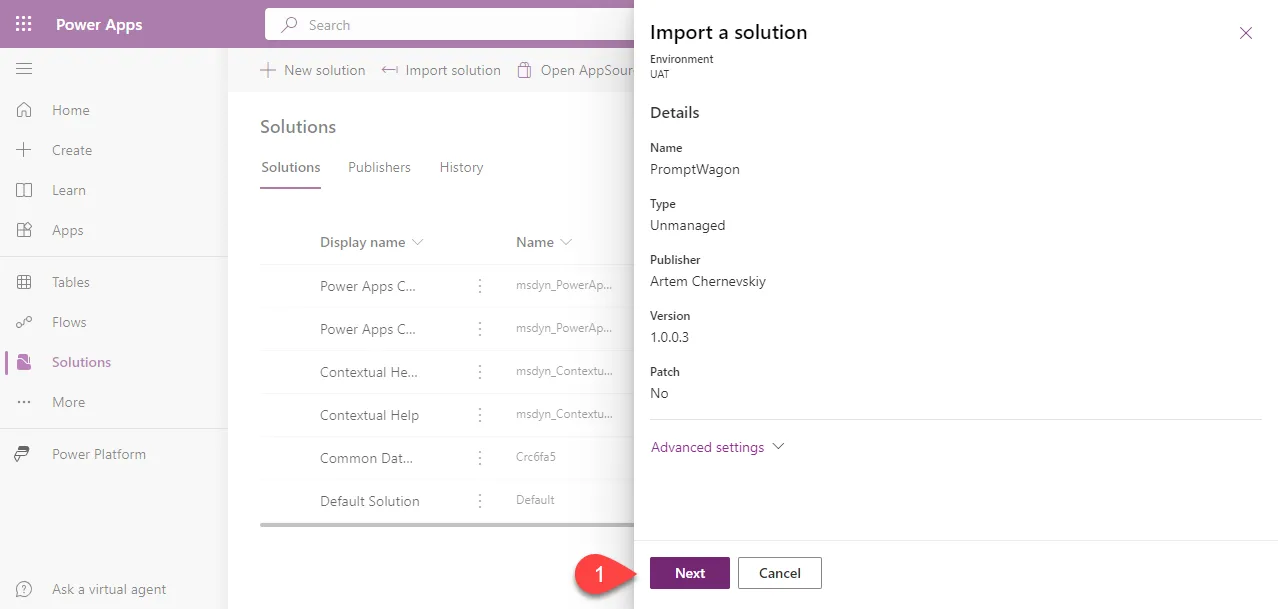
Task: Go to Flows in left navigation
Action: (x=69, y=322)
